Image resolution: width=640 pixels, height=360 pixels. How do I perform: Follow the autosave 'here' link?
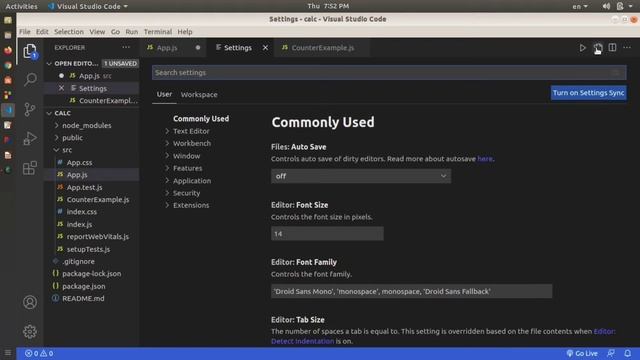485,159
